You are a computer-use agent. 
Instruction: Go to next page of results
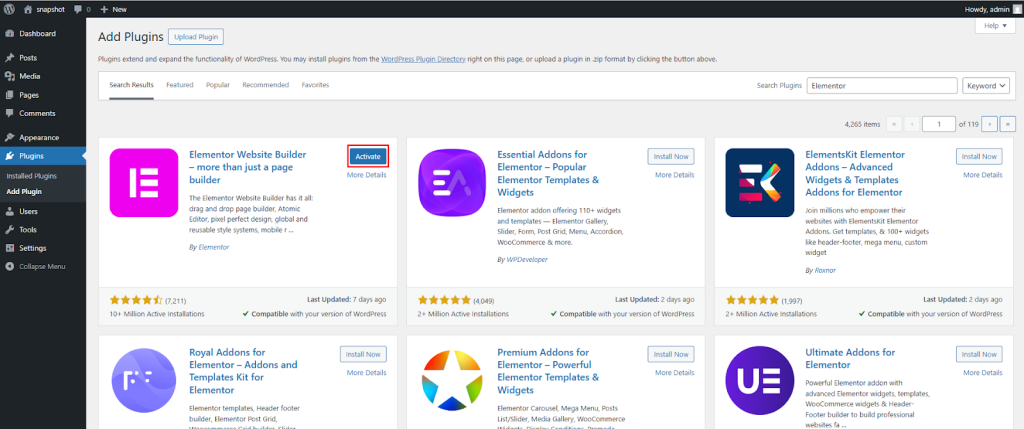pyautogui.click(x=990, y=124)
